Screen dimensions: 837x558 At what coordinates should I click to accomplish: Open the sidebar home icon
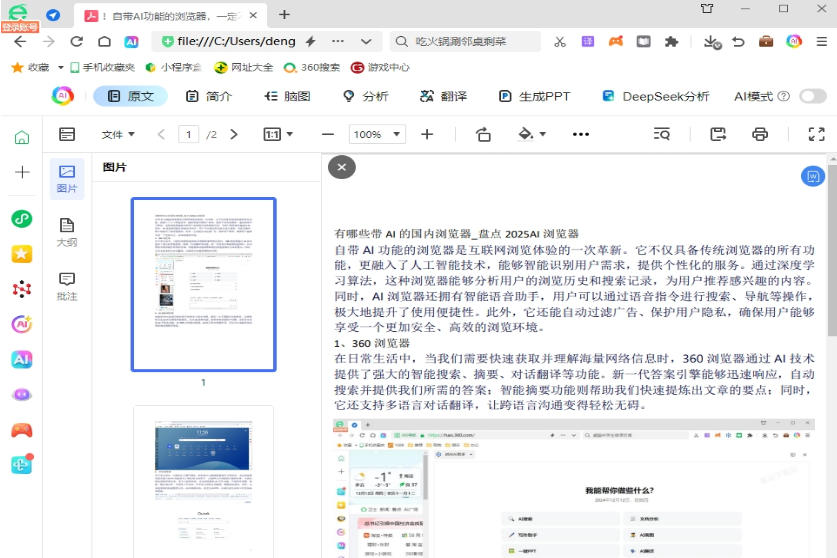tap(22, 138)
